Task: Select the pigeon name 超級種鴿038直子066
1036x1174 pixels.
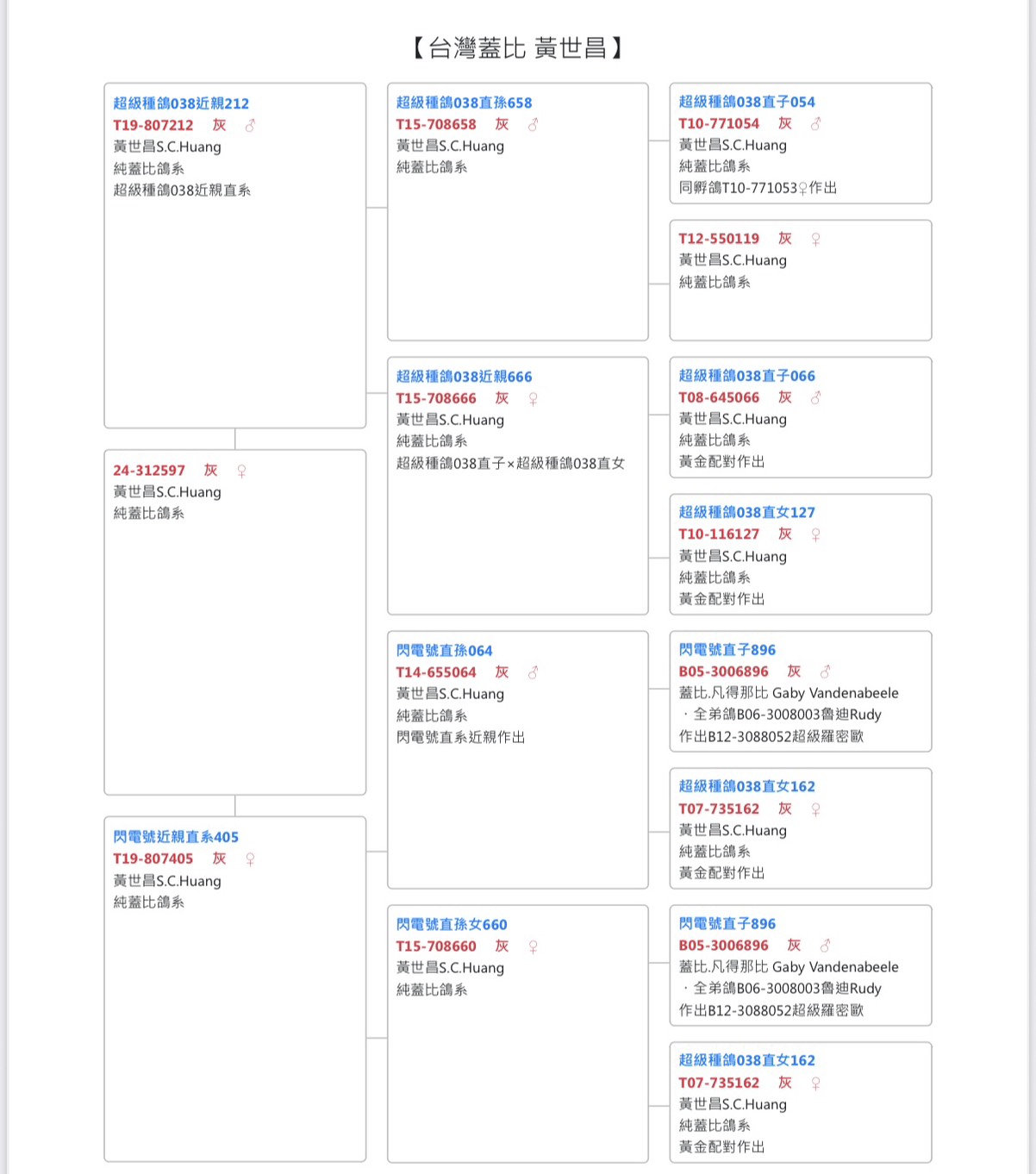Action: [x=746, y=376]
